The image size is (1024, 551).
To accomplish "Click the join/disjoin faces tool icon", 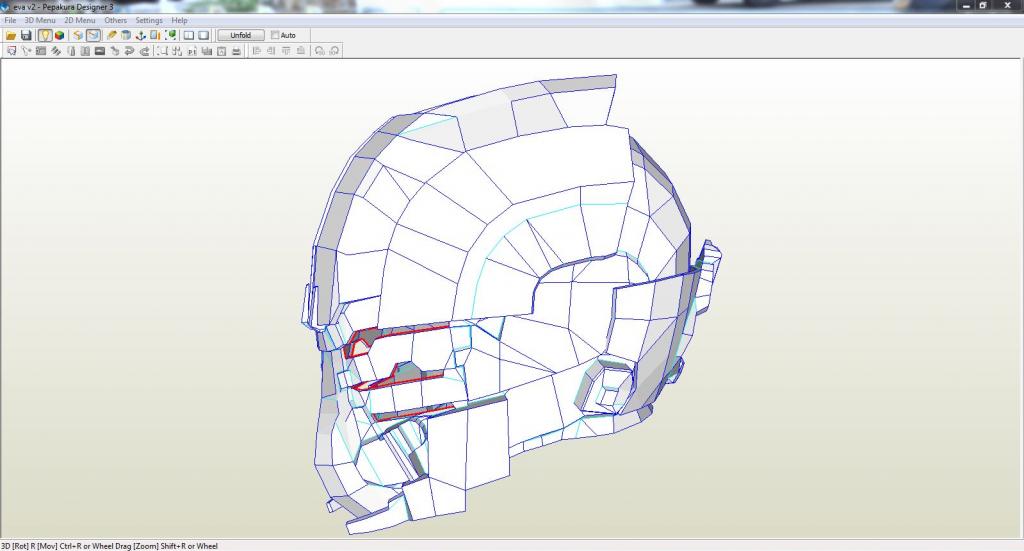I will [x=40, y=51].
